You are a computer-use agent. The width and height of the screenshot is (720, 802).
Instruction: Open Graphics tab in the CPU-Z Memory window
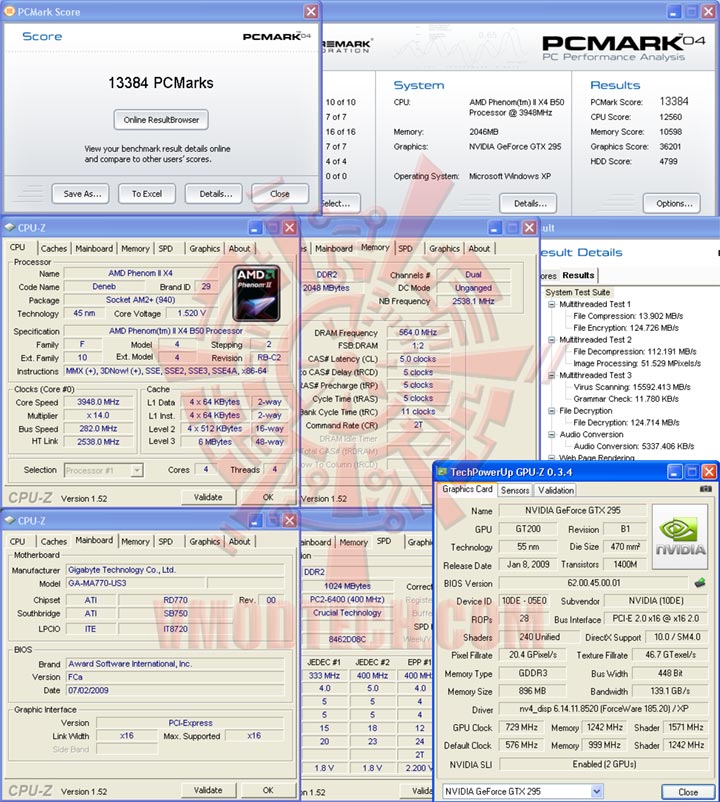444,249
